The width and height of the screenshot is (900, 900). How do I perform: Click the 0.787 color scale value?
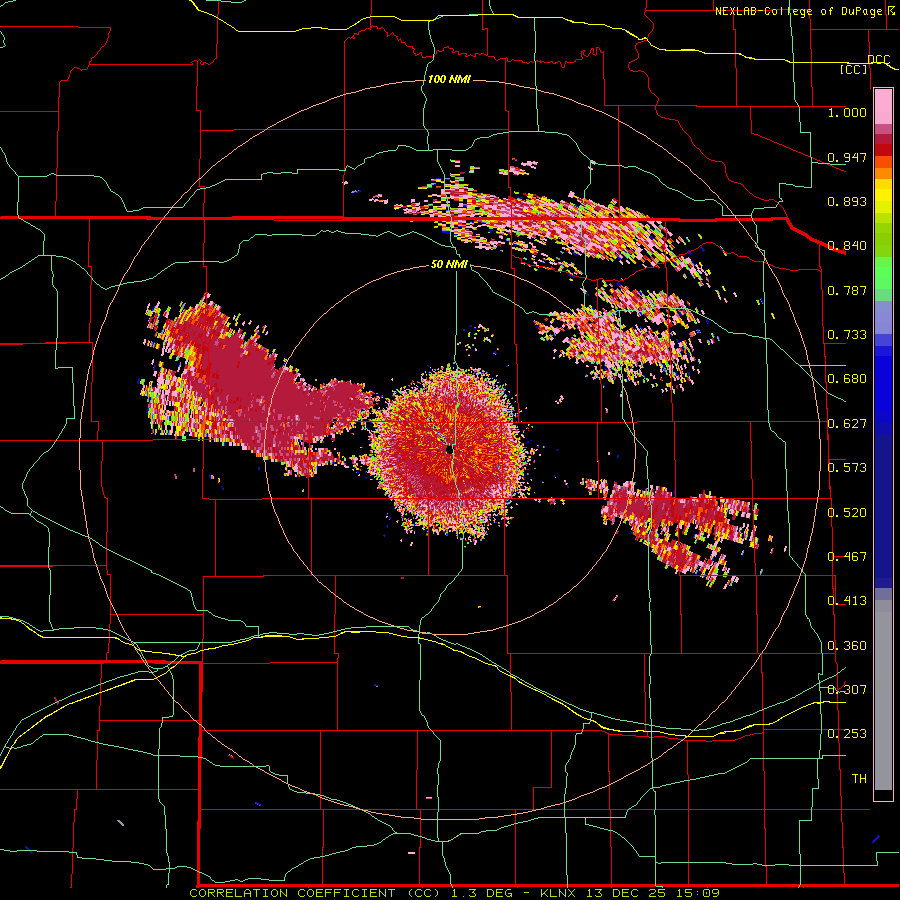click(x=847, y=290)
